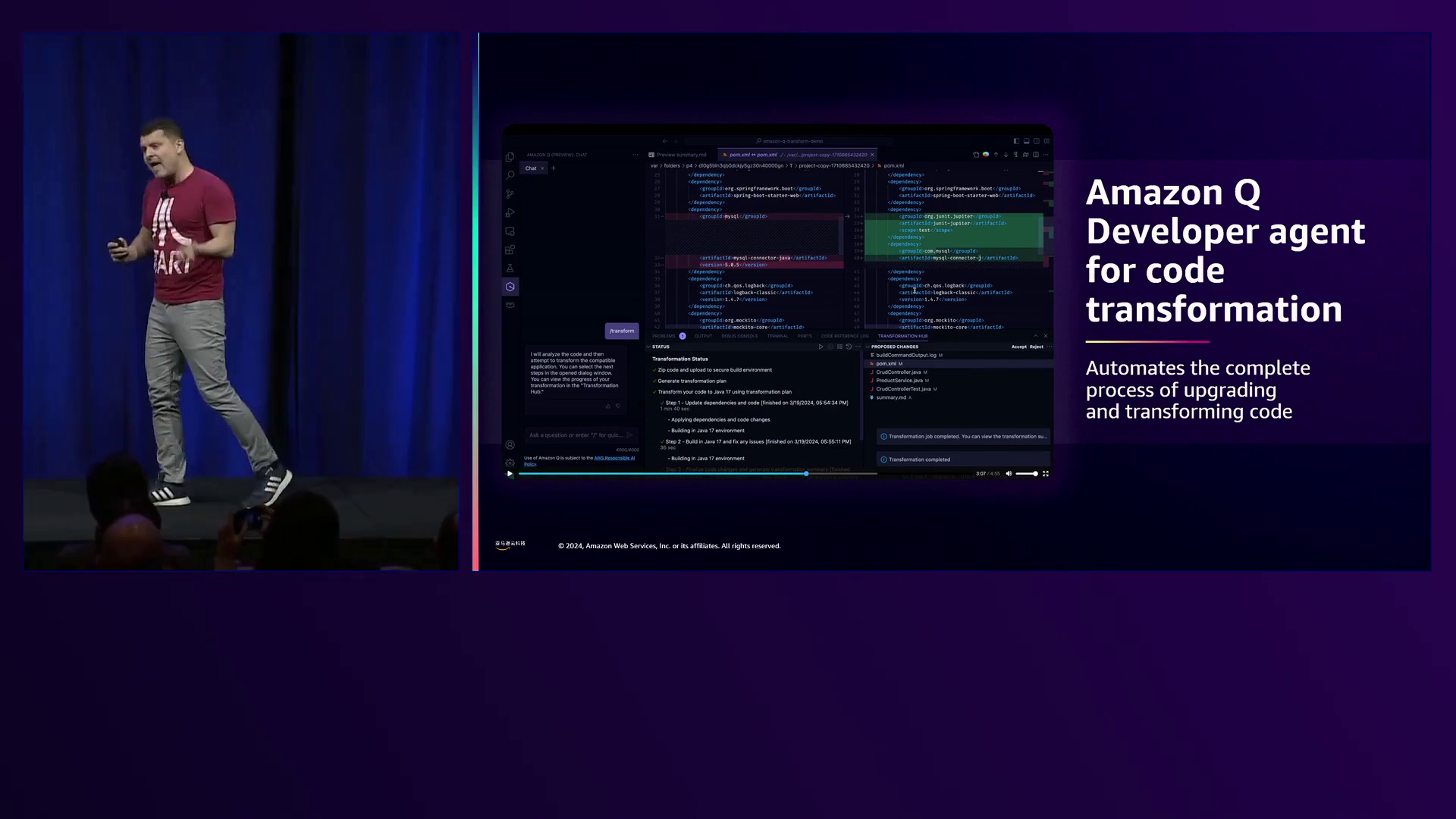Open the AWS Responsible AI Policy link
This screenshot has width=1456, height=819.
tap(614, 458)
